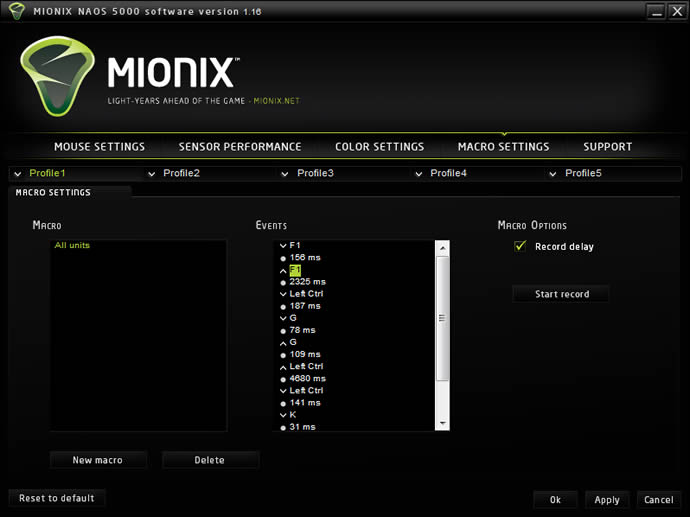Switch to Profile2
The image size is (690, 517).
click(x=181, y=173)
